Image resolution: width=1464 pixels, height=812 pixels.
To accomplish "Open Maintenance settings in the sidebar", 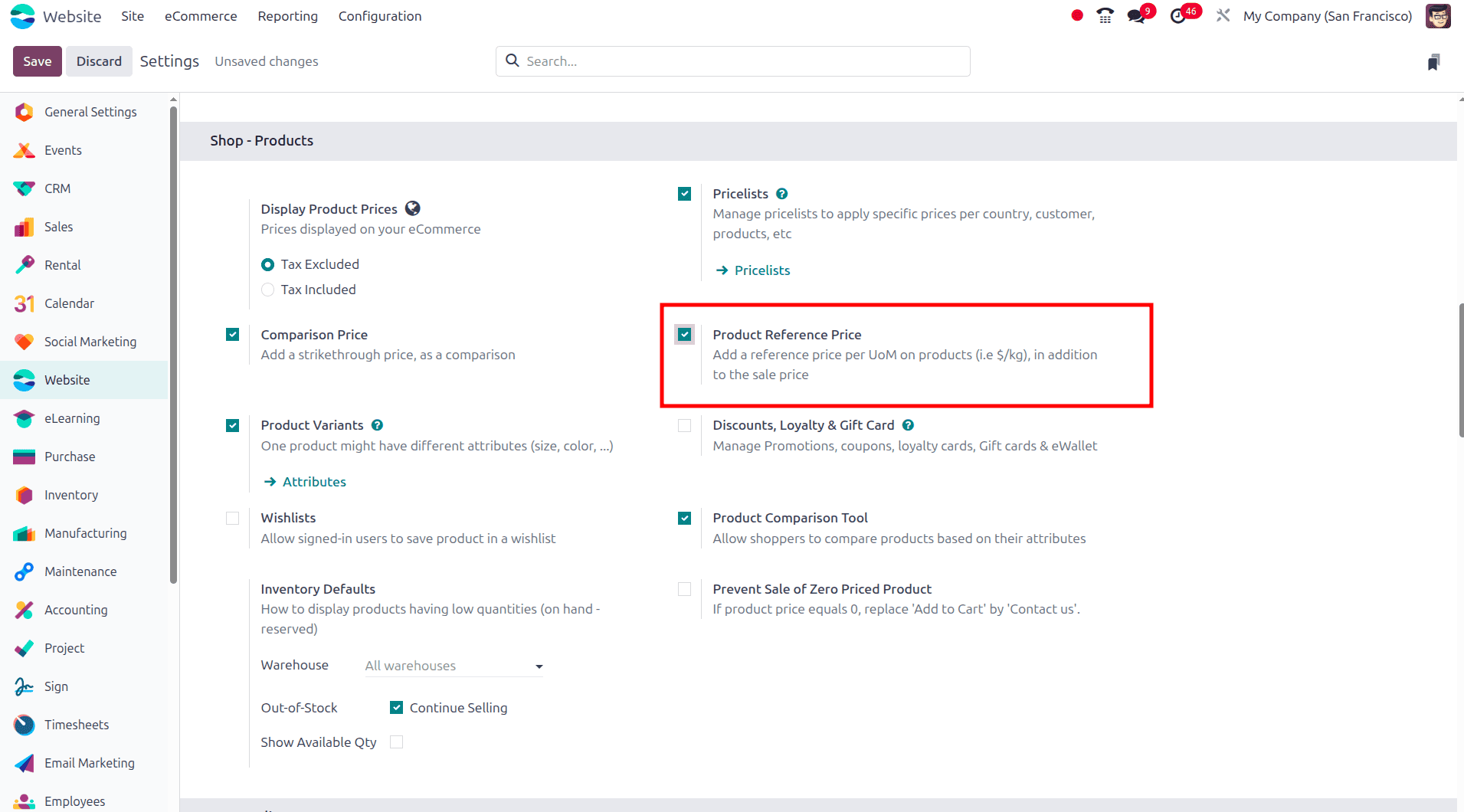I will click(84, 571).
